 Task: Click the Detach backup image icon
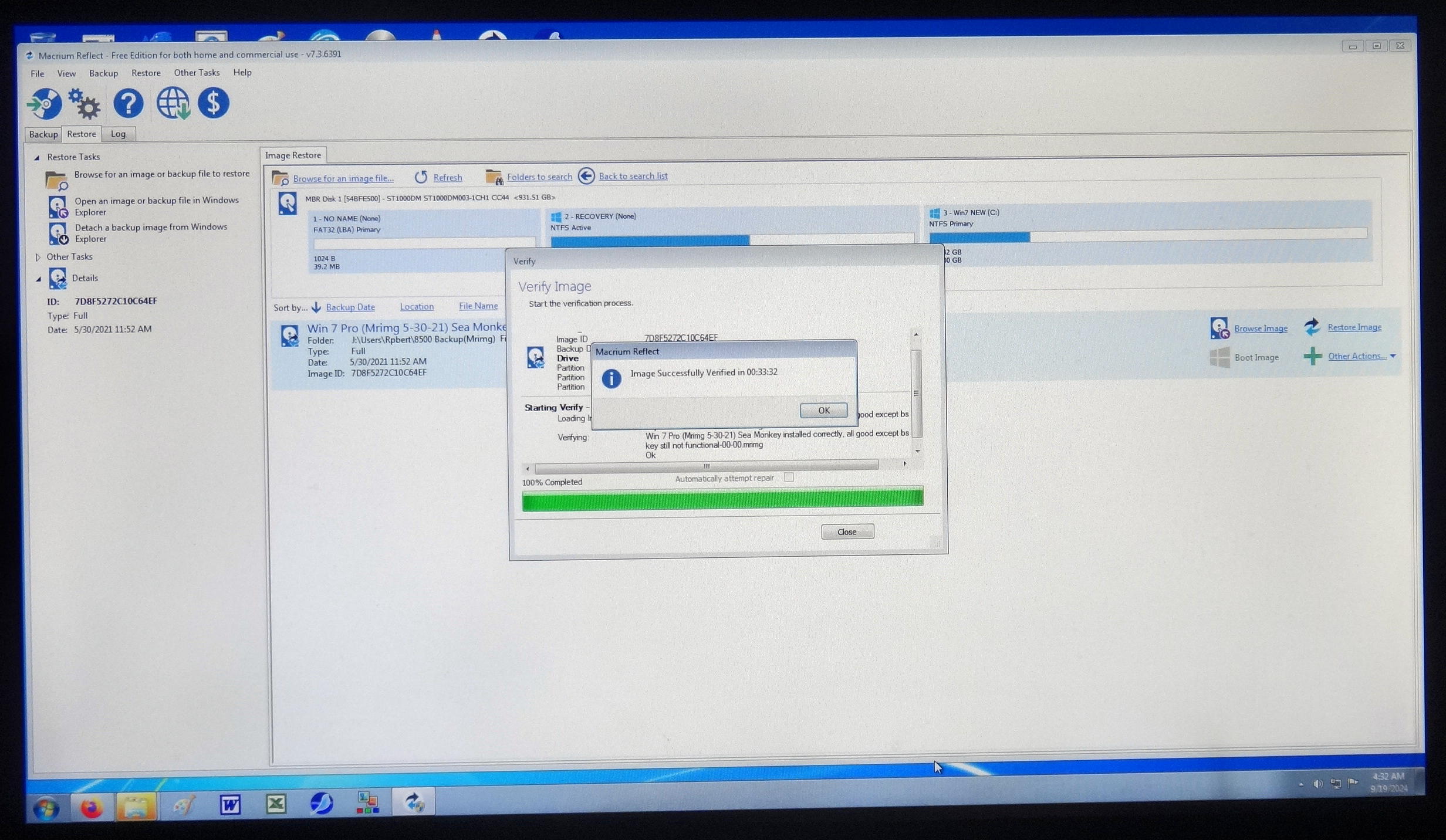58,233
